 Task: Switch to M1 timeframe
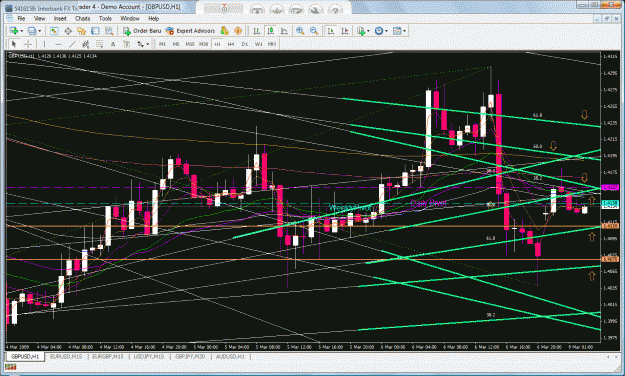tap(162, 44)
